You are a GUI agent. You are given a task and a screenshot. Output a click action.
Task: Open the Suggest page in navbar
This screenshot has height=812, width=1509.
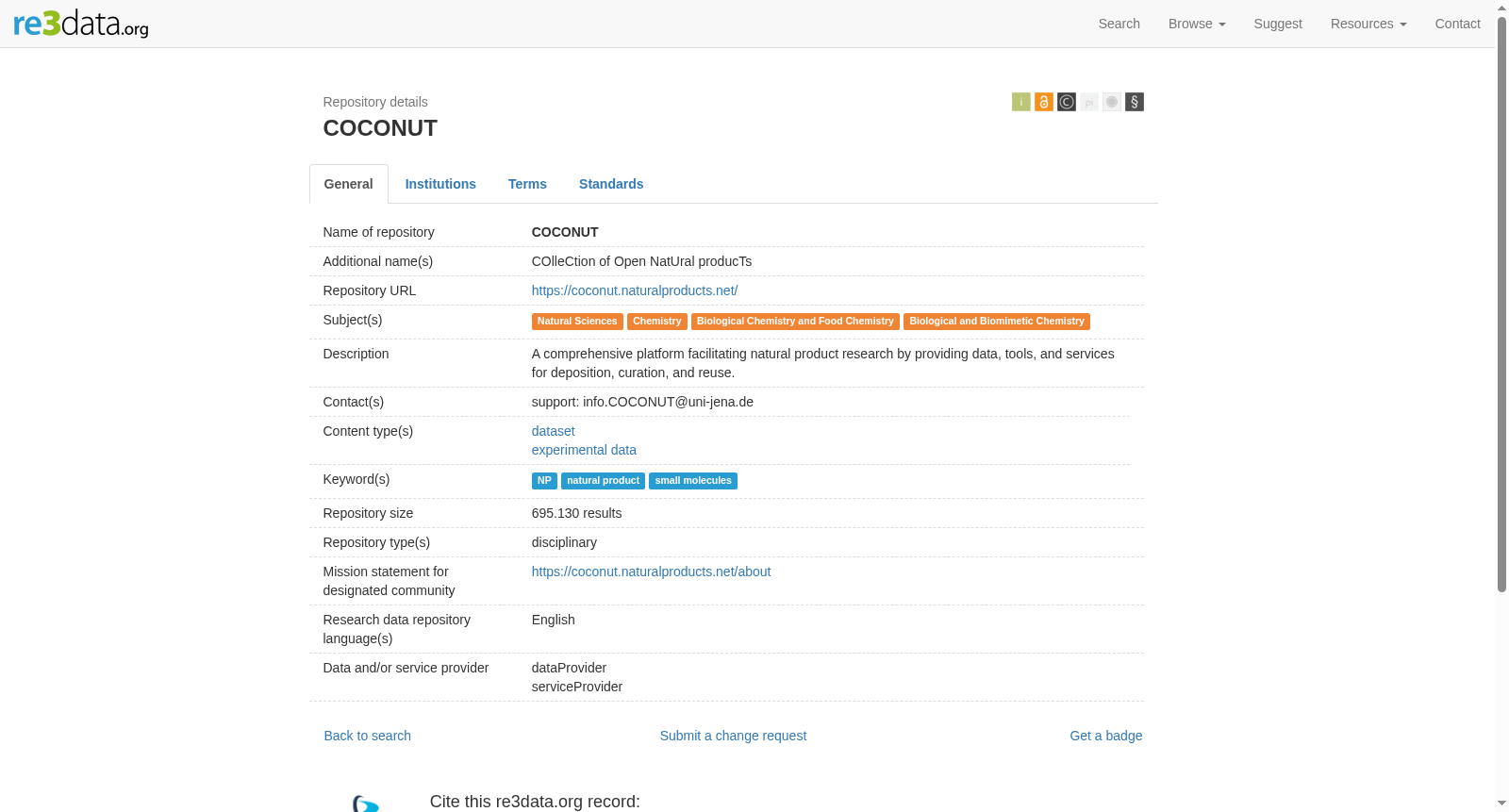click(1278, 24)
